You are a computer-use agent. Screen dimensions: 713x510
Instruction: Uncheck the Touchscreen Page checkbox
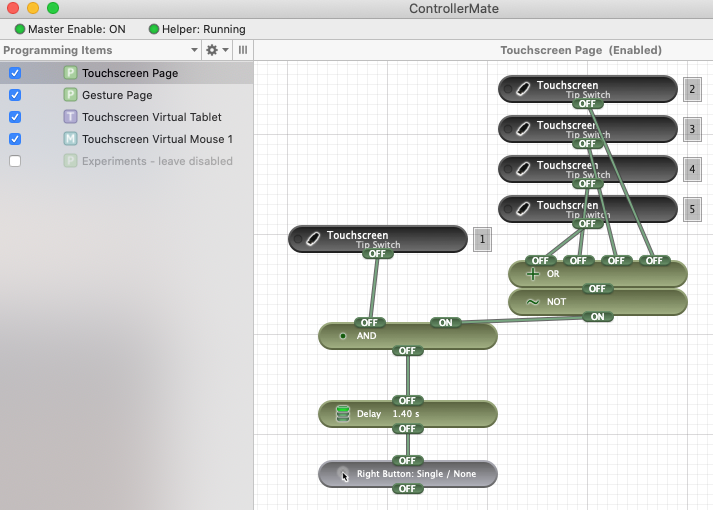(15, 73)
